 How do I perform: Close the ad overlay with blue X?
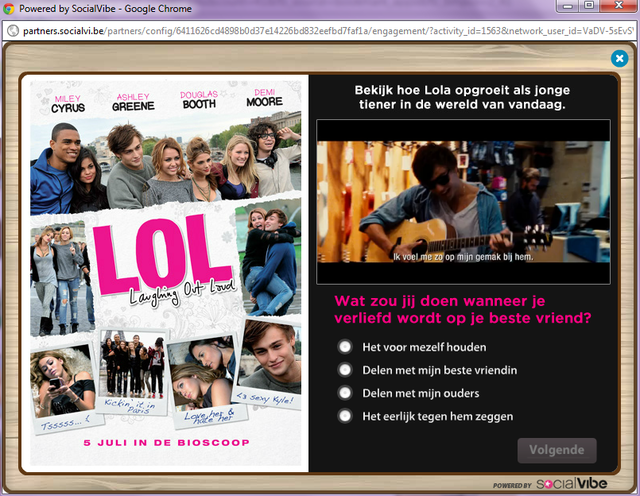point(619,58)
